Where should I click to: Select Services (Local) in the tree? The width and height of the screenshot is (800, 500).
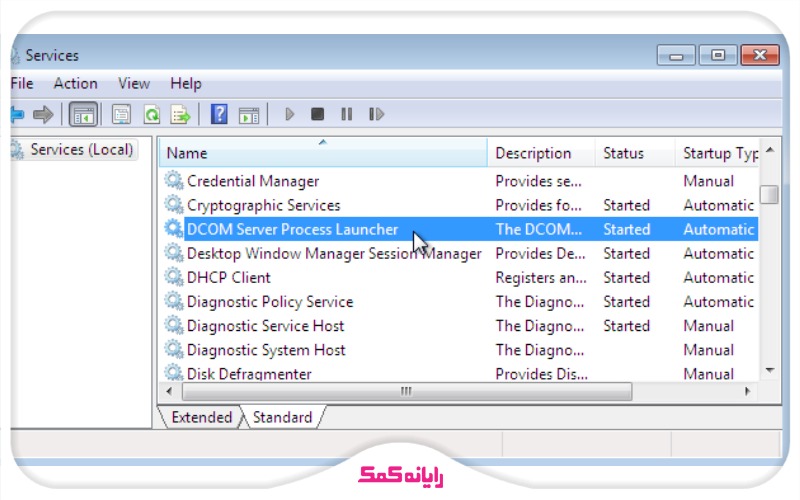point(81,150)
